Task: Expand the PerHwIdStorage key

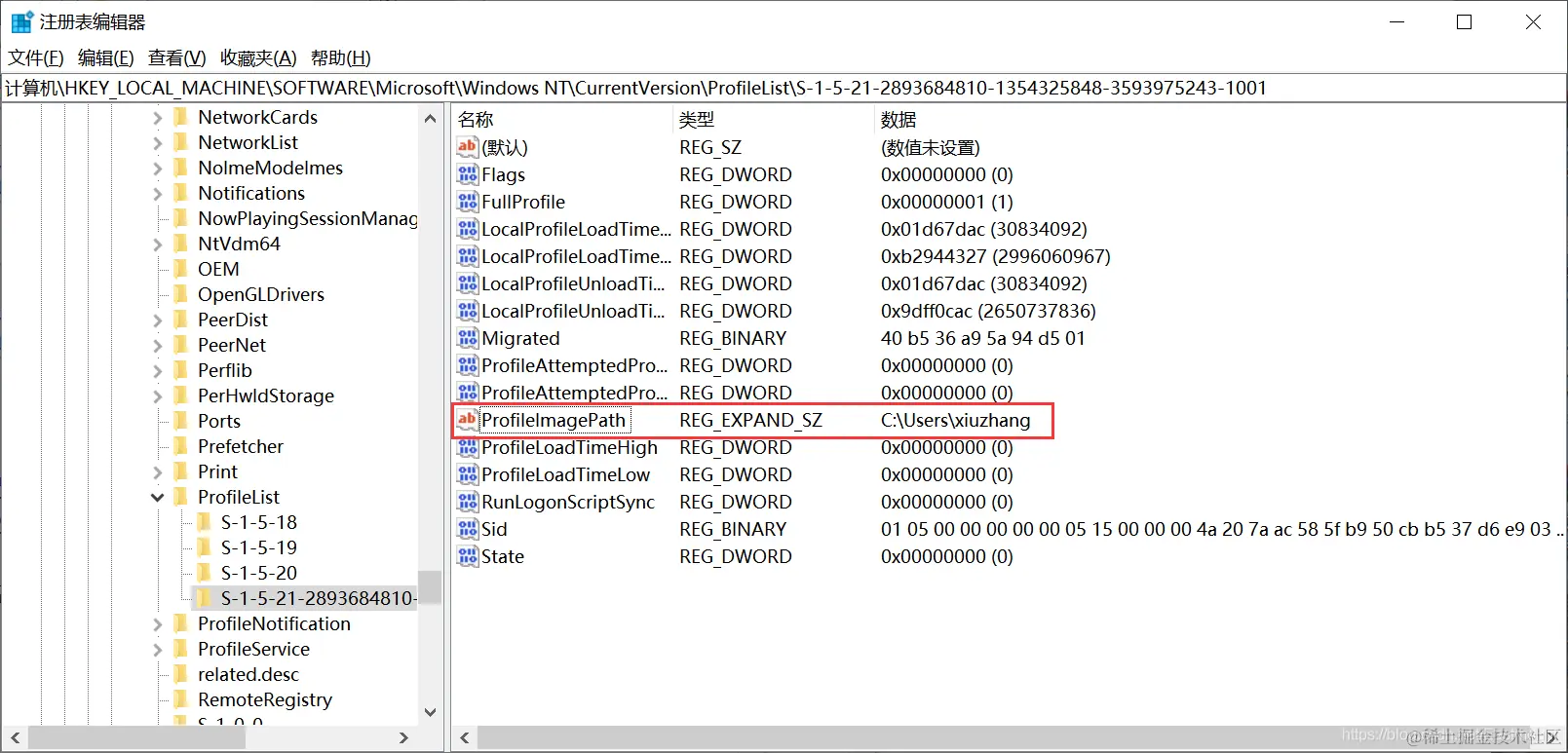Action: [x=158, y=396]
